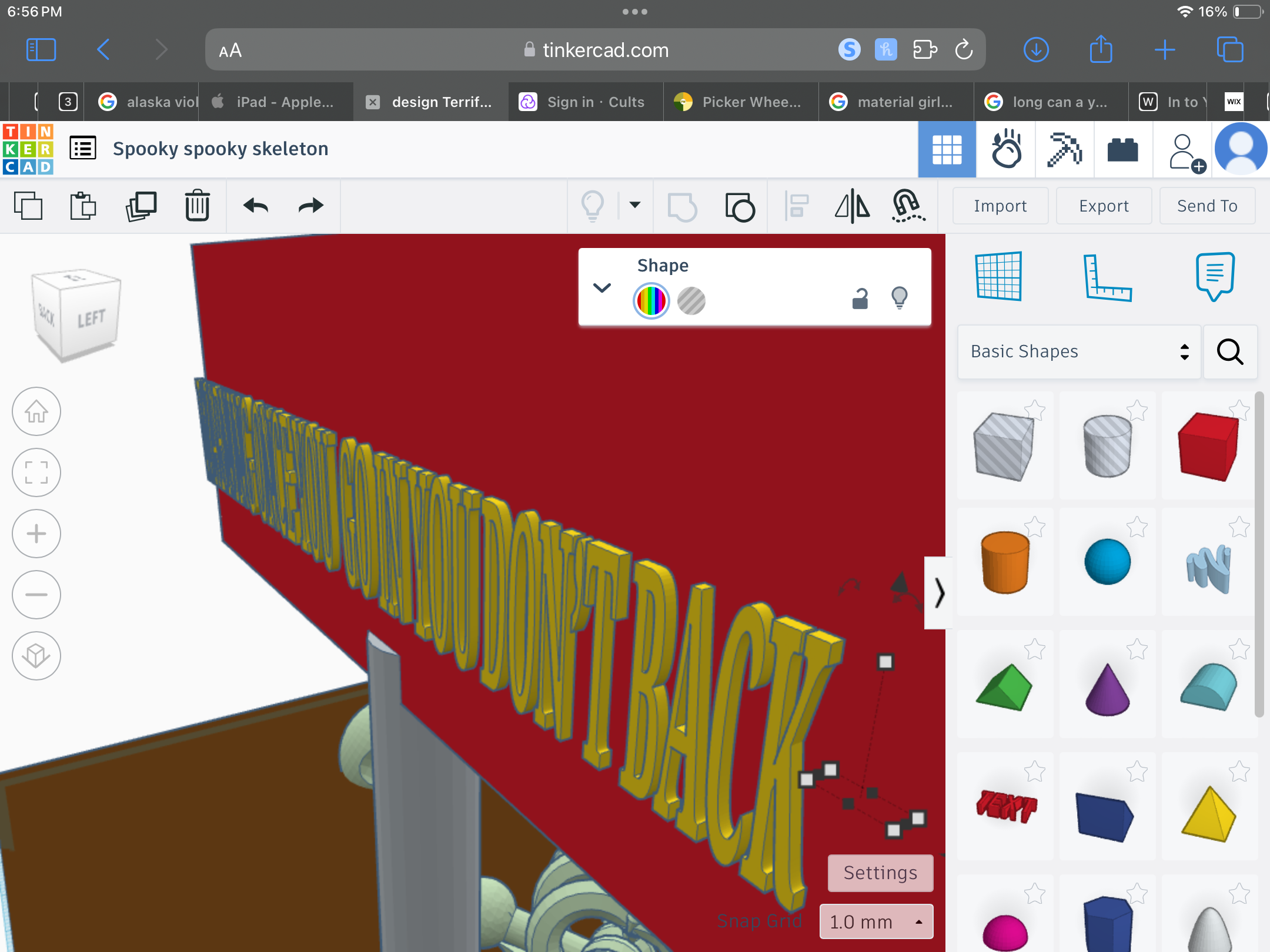Switch to the Sign in · Cults tab
This screenshot has height=952, width=1270.
point(586,102)
